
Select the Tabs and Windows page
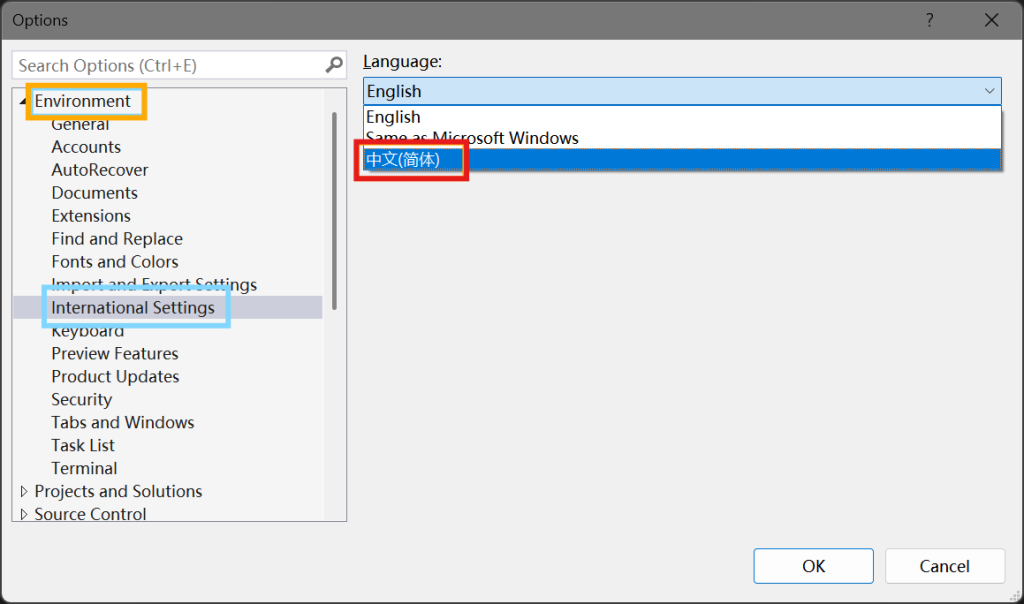point(122,422)
